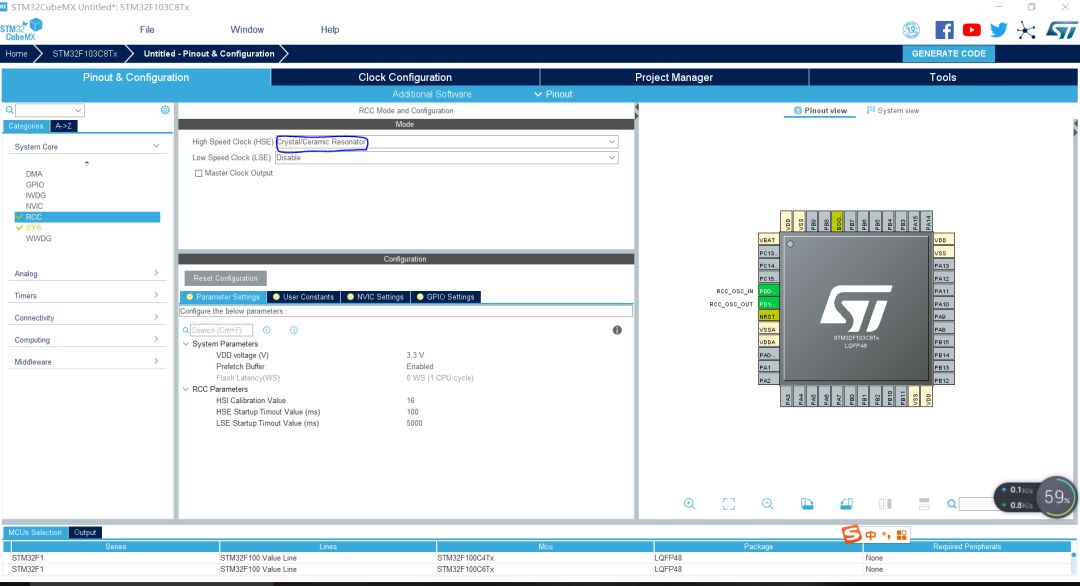Open the File menu
Screen dimensions: 1080x586
point(147,30)
